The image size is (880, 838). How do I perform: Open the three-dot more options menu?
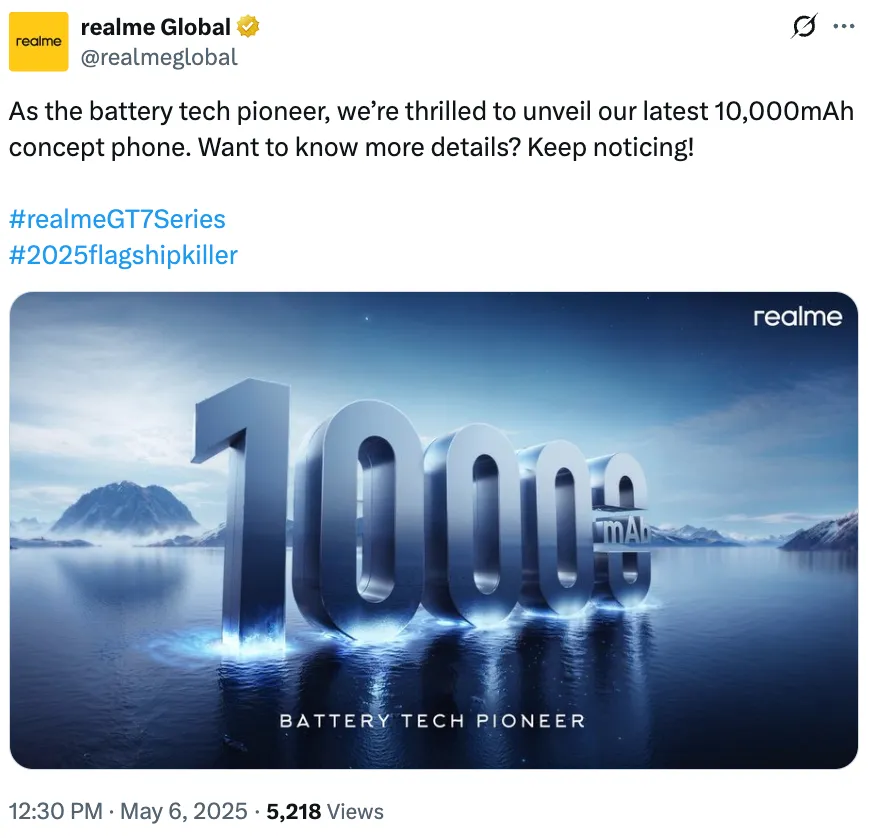[x=844, y=26]
